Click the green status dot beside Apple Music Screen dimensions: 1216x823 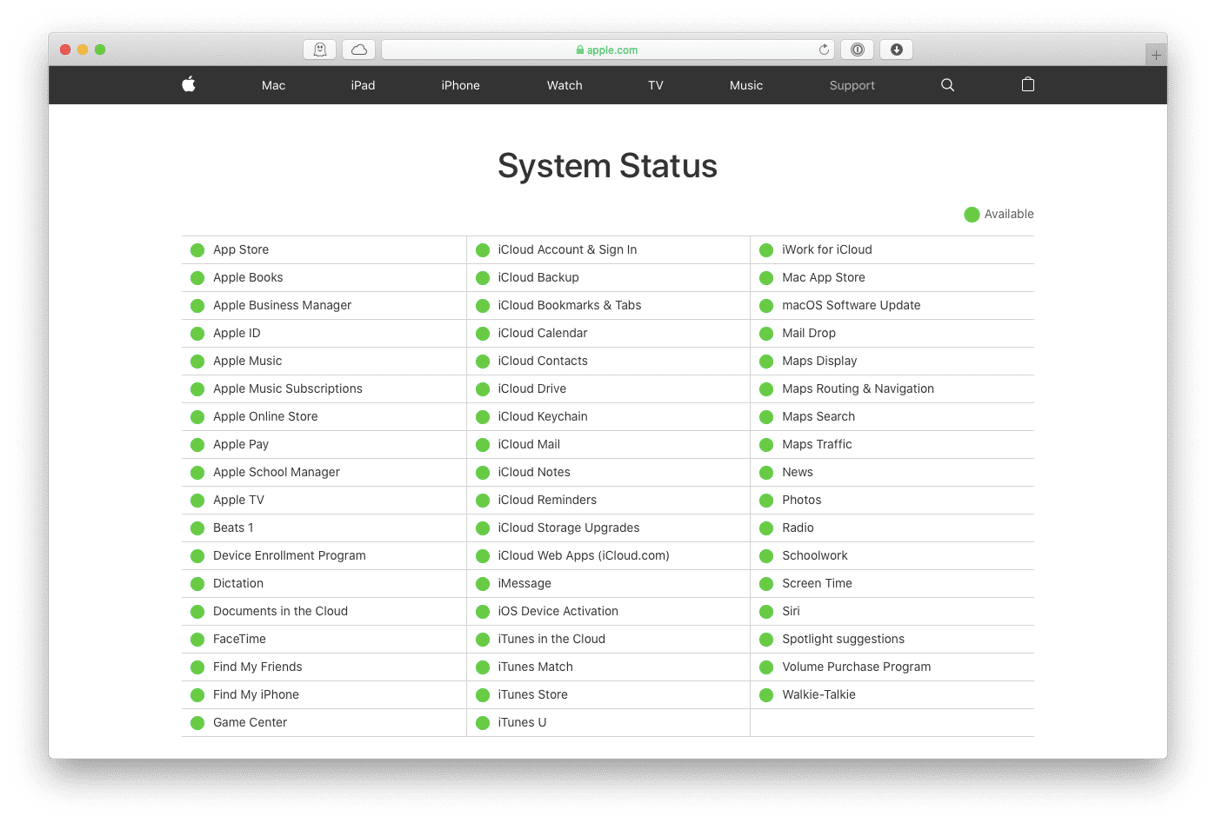click(197, 361)
